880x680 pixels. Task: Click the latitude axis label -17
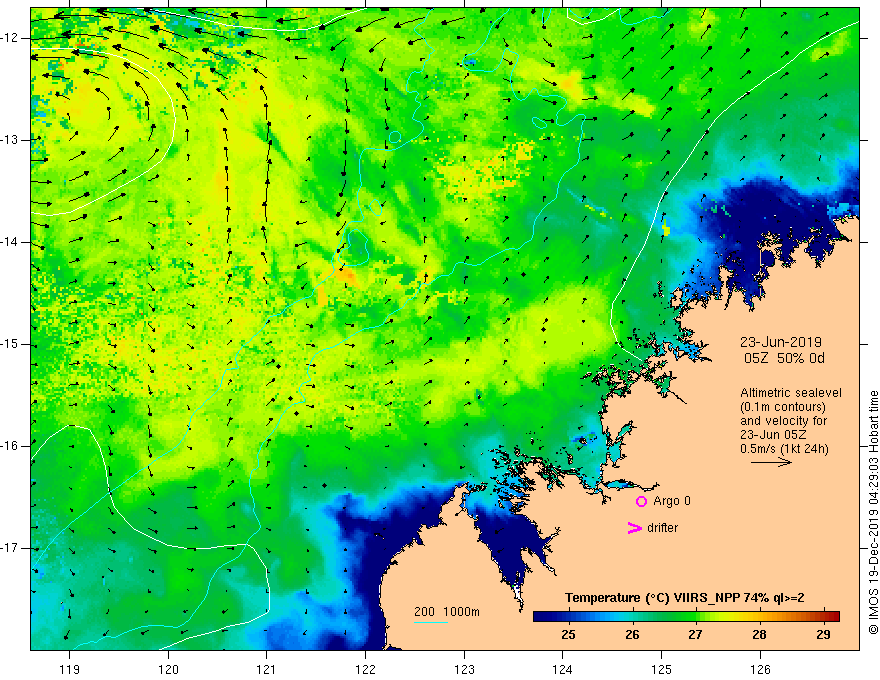pyautogui.click(x=11, y=548)
